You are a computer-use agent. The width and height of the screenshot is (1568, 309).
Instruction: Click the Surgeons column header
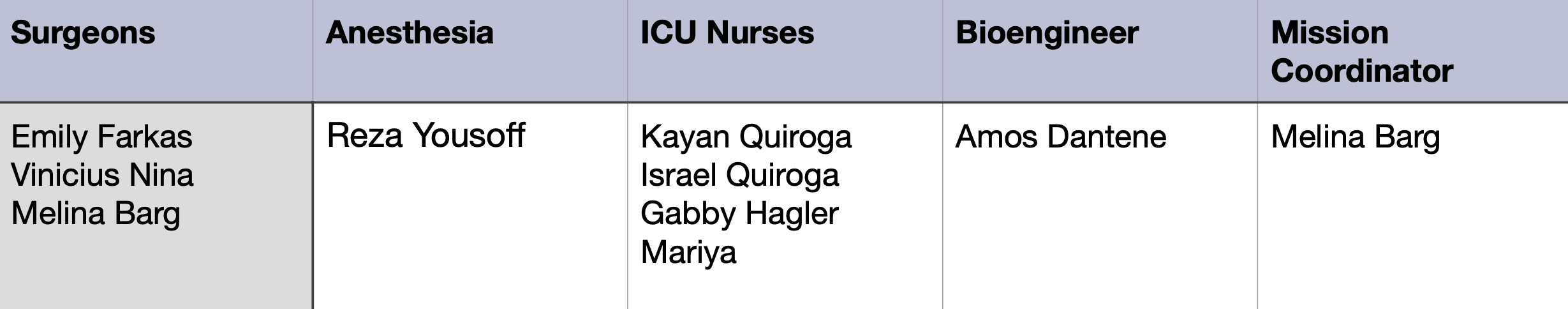click(83, 33)
